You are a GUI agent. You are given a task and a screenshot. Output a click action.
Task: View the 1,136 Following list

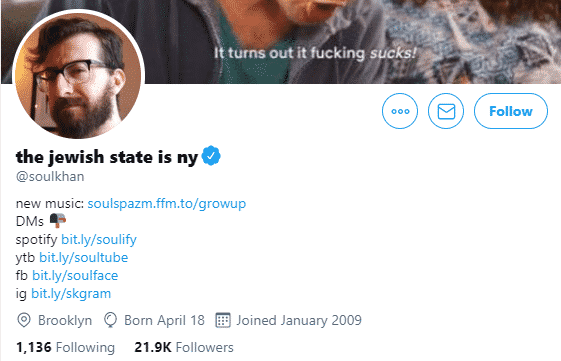point(65,347)
